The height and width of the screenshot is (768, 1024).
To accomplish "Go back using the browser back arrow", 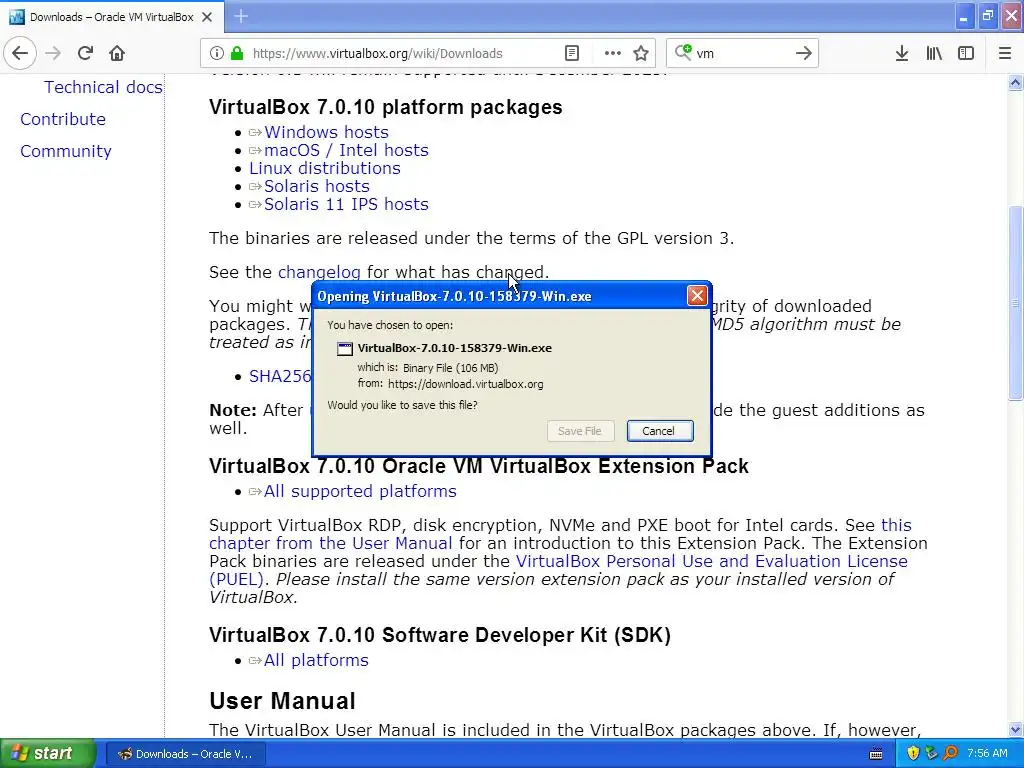I will (x=20, y=53).
